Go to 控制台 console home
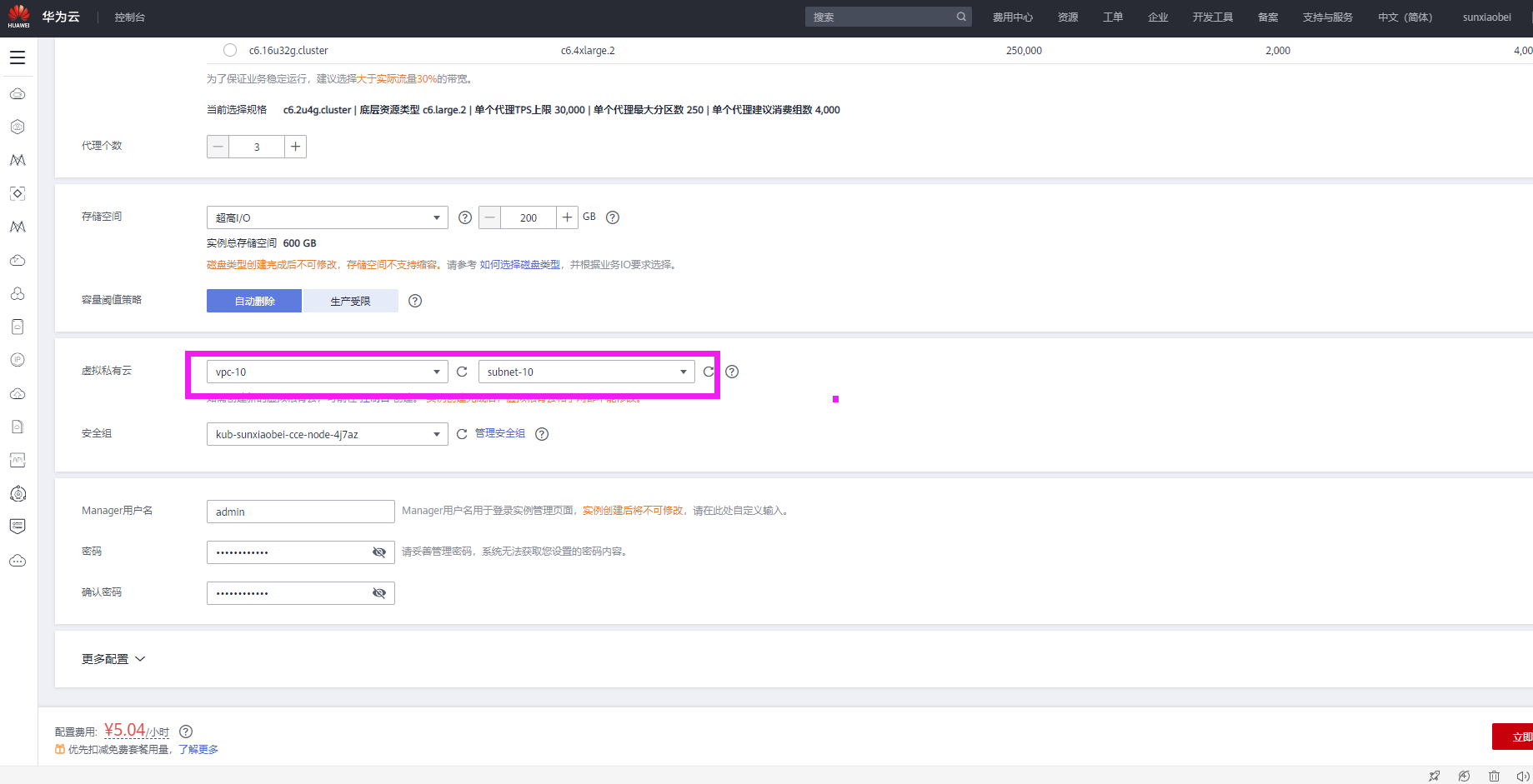The width and height of the screenshot is (1533, 784). 130,17
